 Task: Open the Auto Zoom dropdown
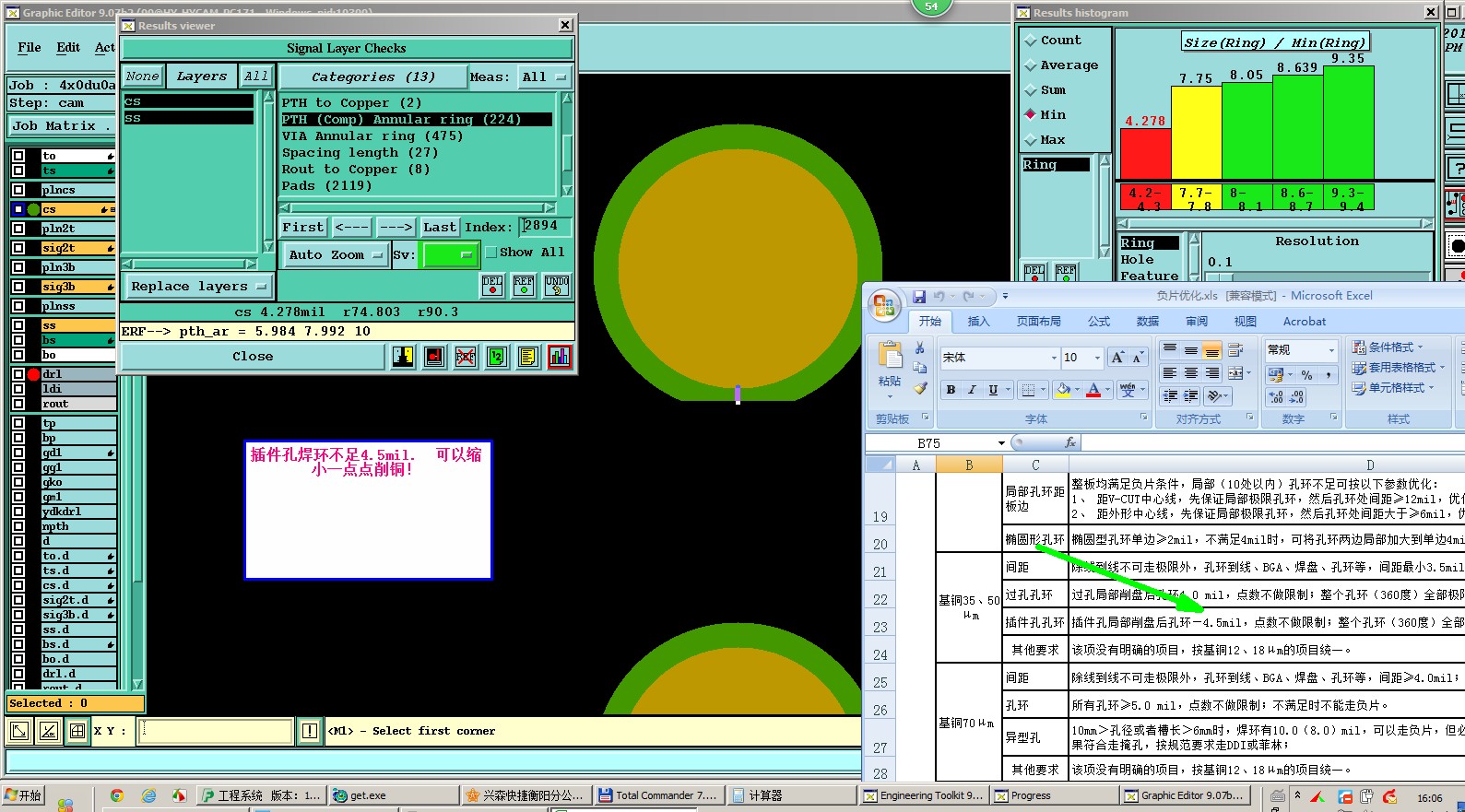tap(335, 255)
